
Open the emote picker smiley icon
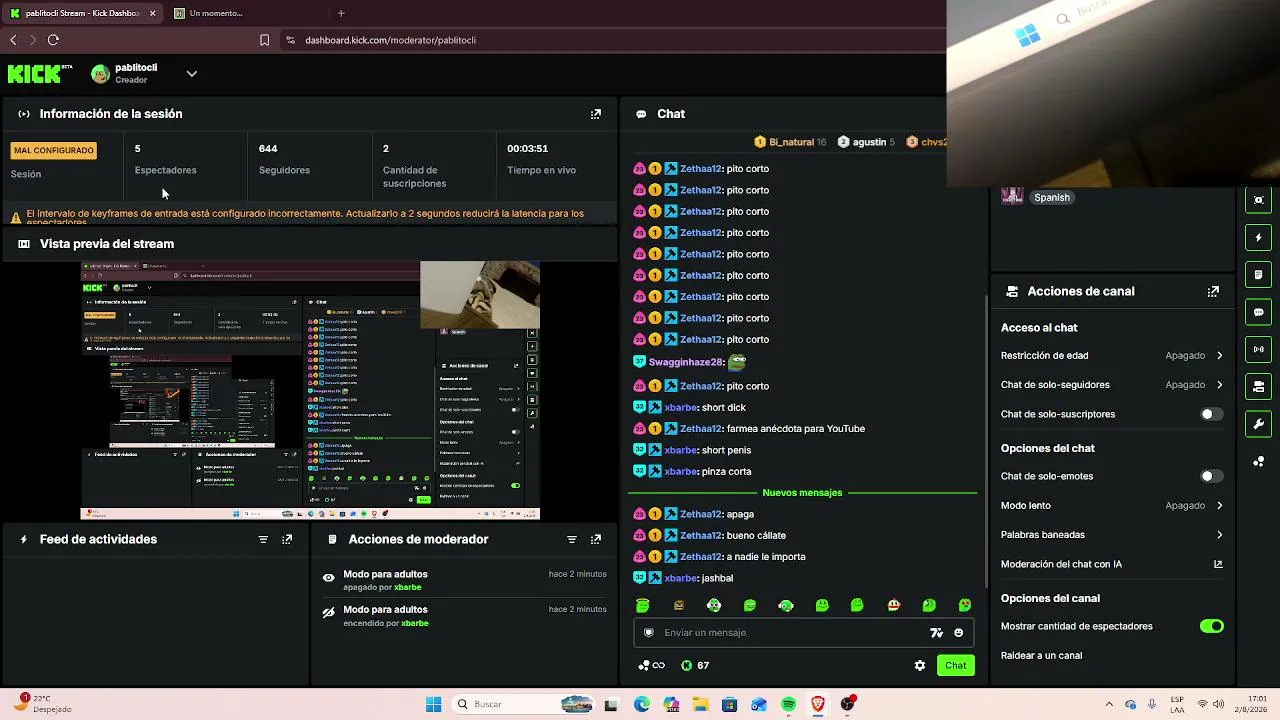959,633
